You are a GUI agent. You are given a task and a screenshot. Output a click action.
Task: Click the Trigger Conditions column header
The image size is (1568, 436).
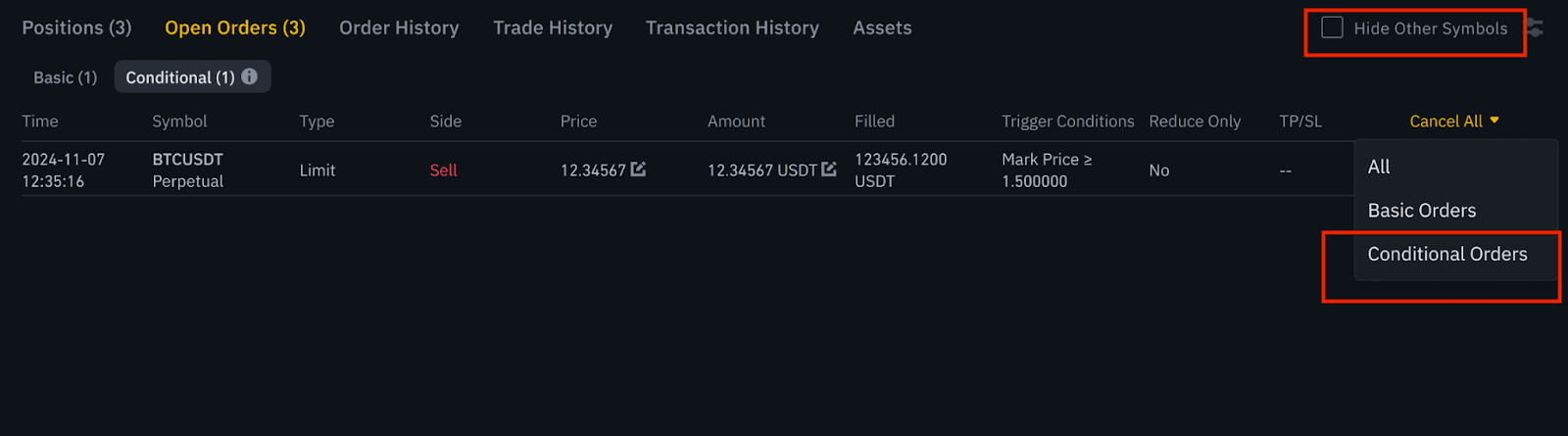point(1067,121)
